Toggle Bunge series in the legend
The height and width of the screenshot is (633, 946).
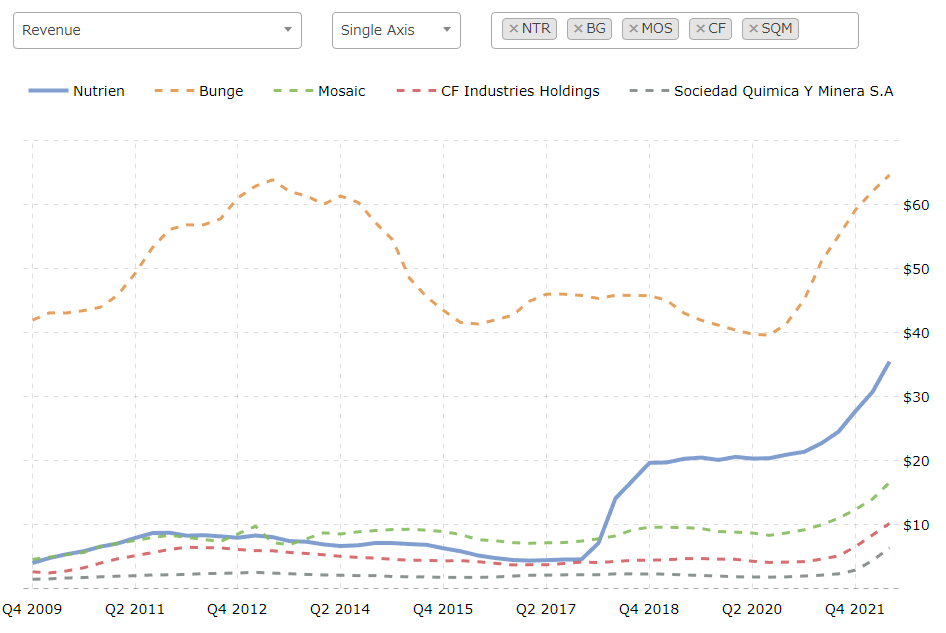(198, 91)
